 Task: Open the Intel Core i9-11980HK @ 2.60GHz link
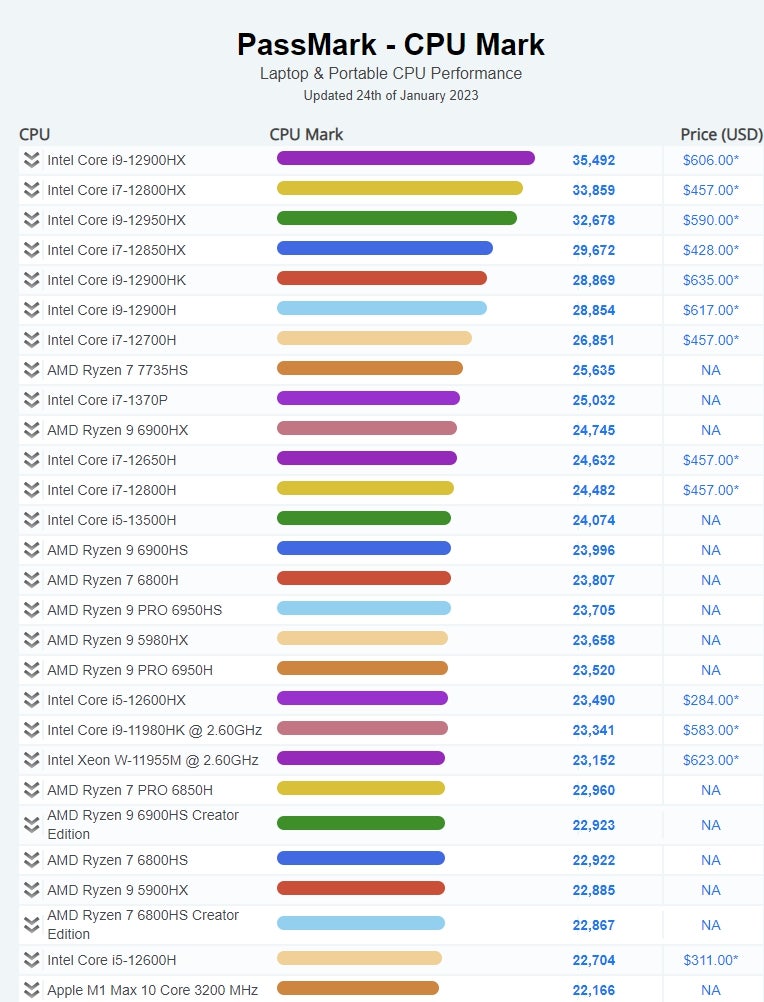coord(155,730)
